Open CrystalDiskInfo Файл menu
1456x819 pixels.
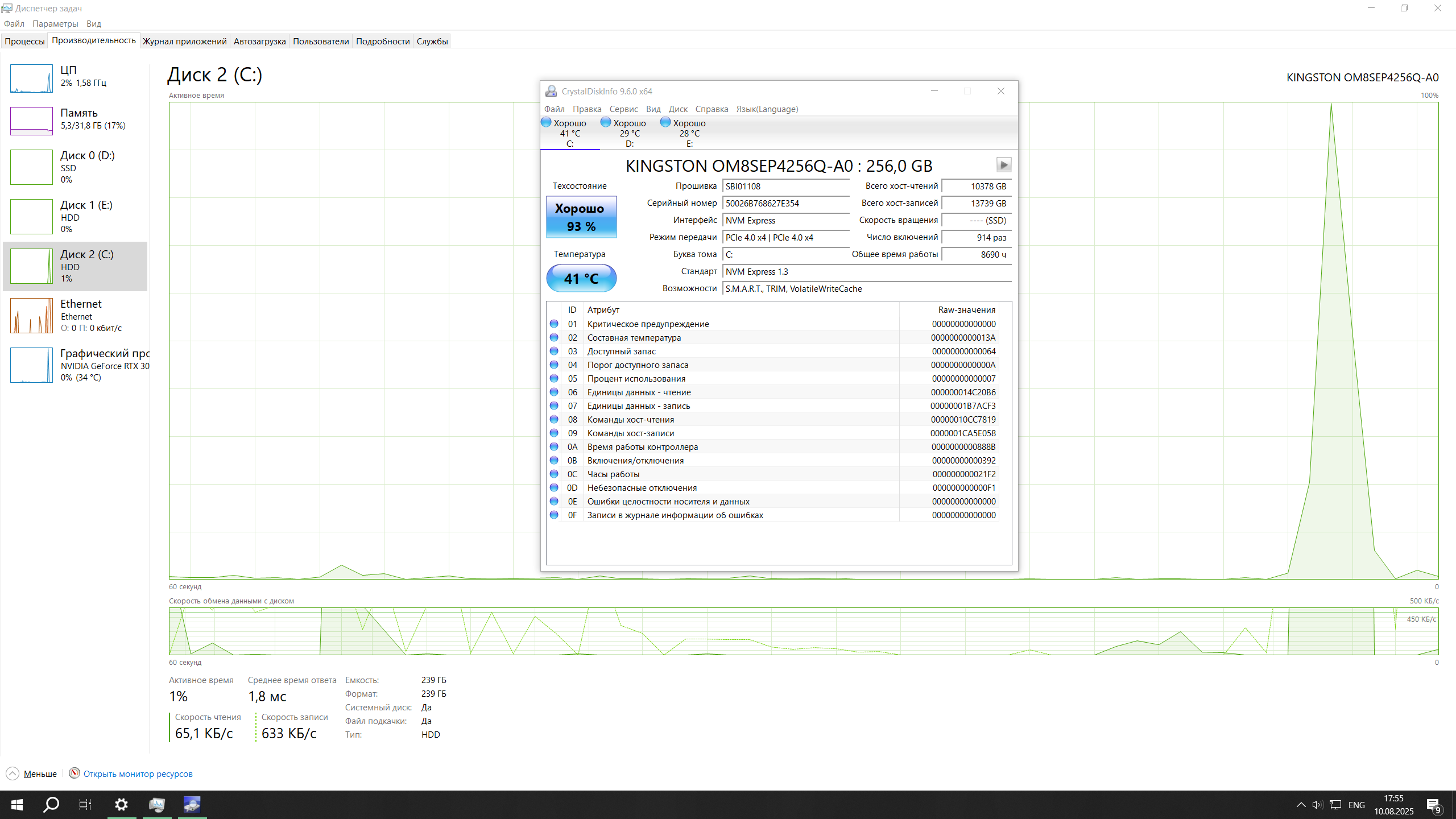tap(554, 109)
